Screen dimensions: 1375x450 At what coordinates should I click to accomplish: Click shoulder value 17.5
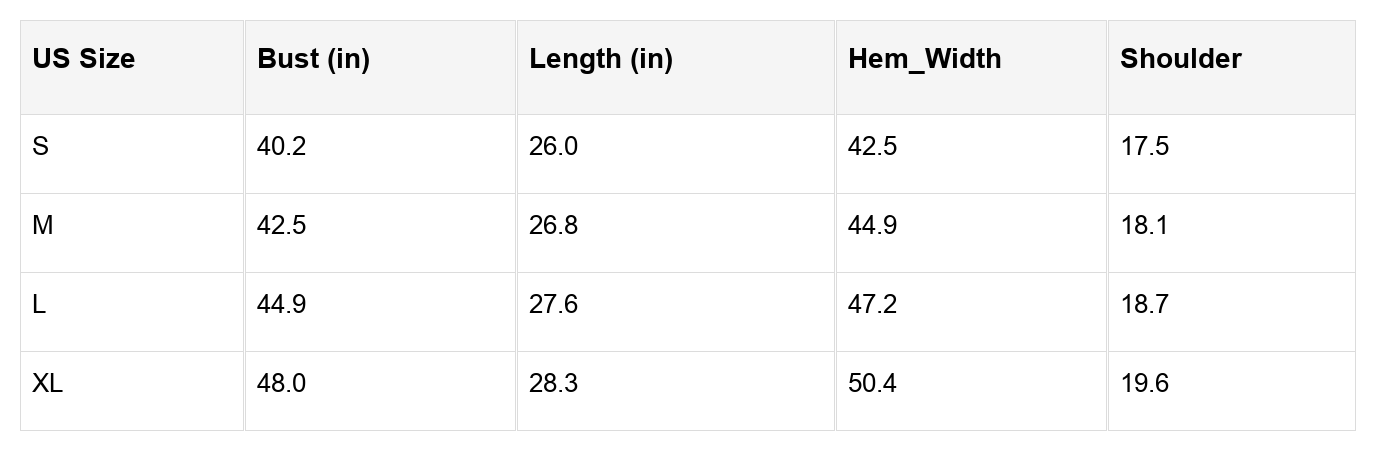click(1144, 147)
